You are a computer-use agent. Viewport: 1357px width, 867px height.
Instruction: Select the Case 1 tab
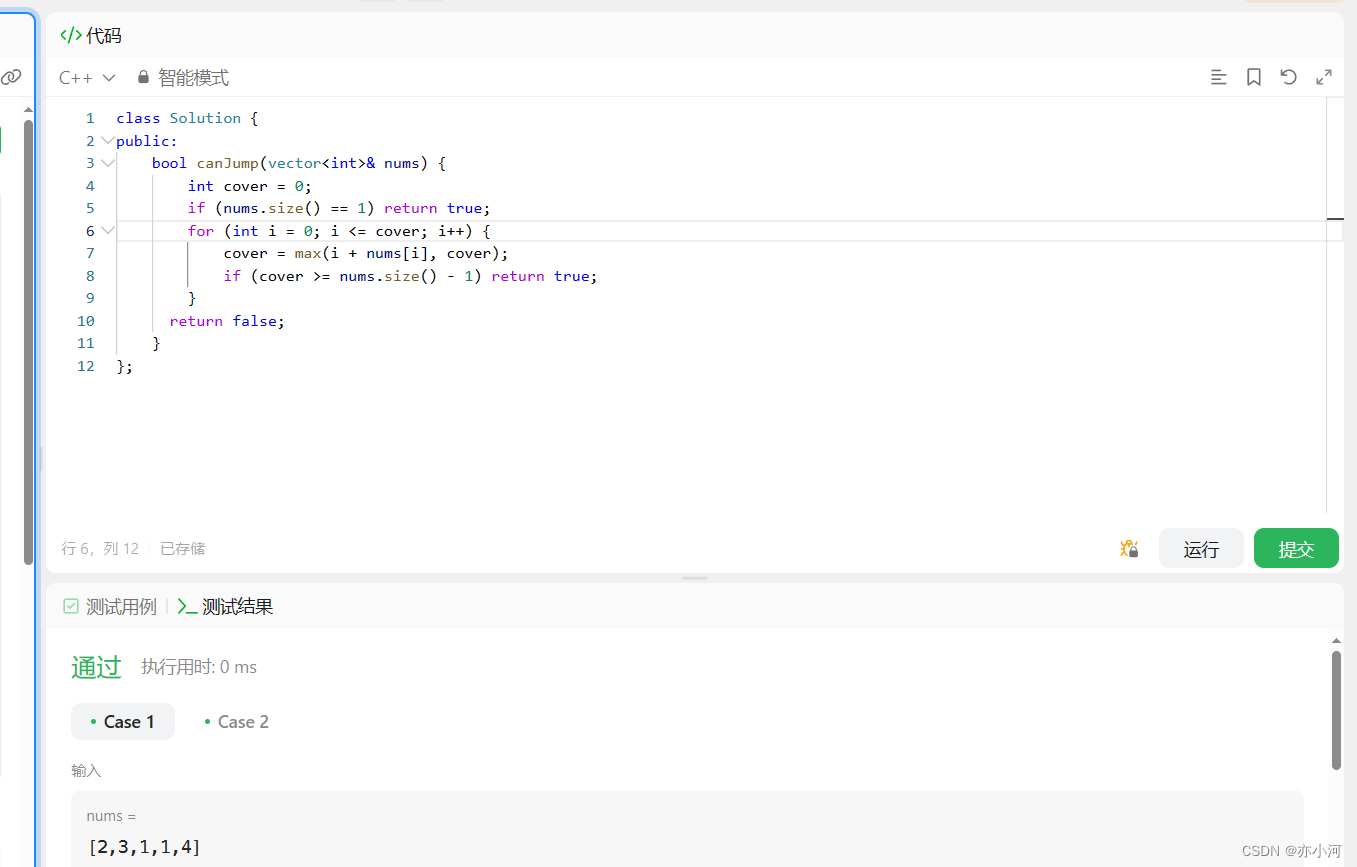123,722
